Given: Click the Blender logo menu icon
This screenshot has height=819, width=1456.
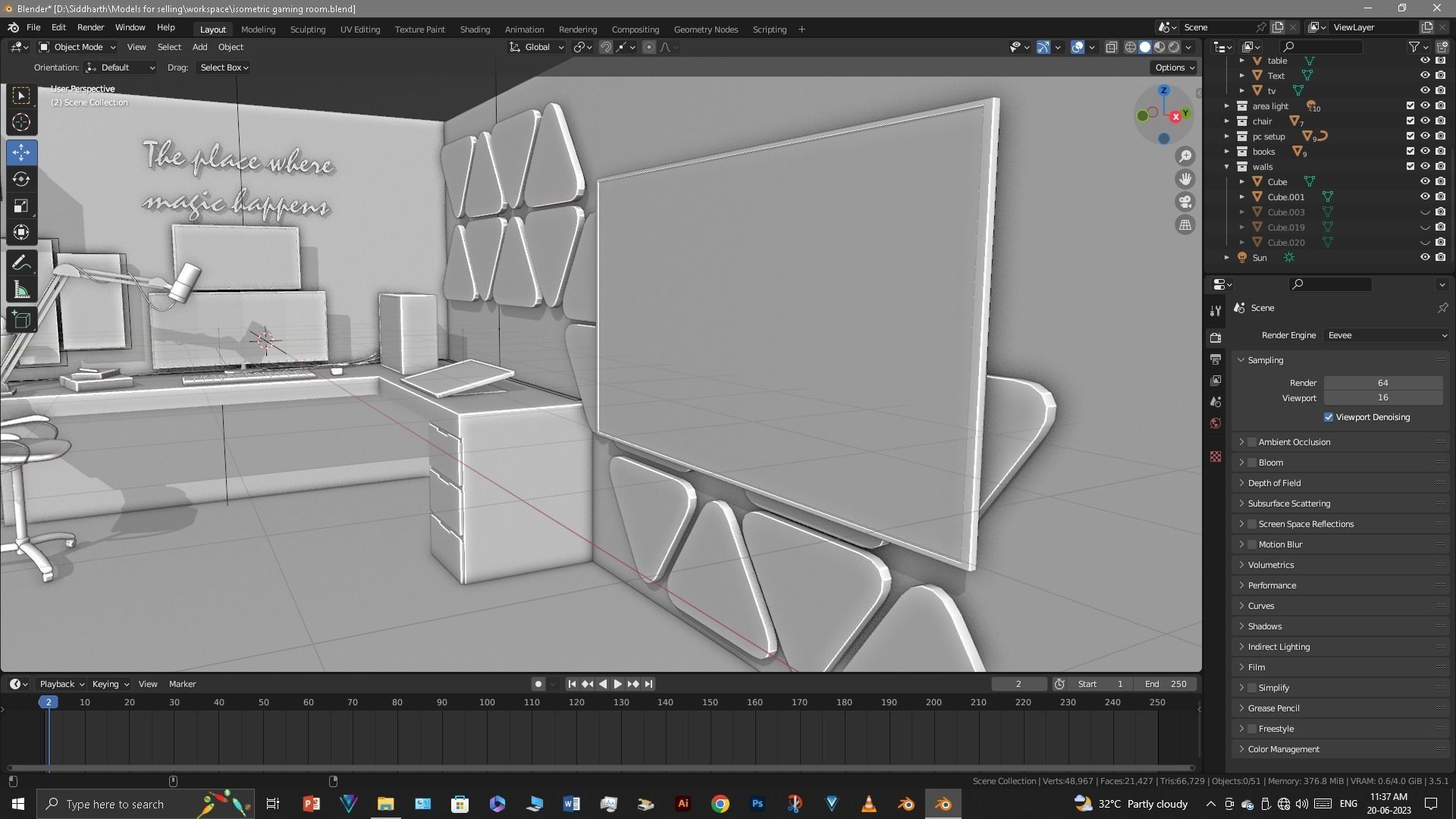Looking at the screenshot, I should click(13, 27).
